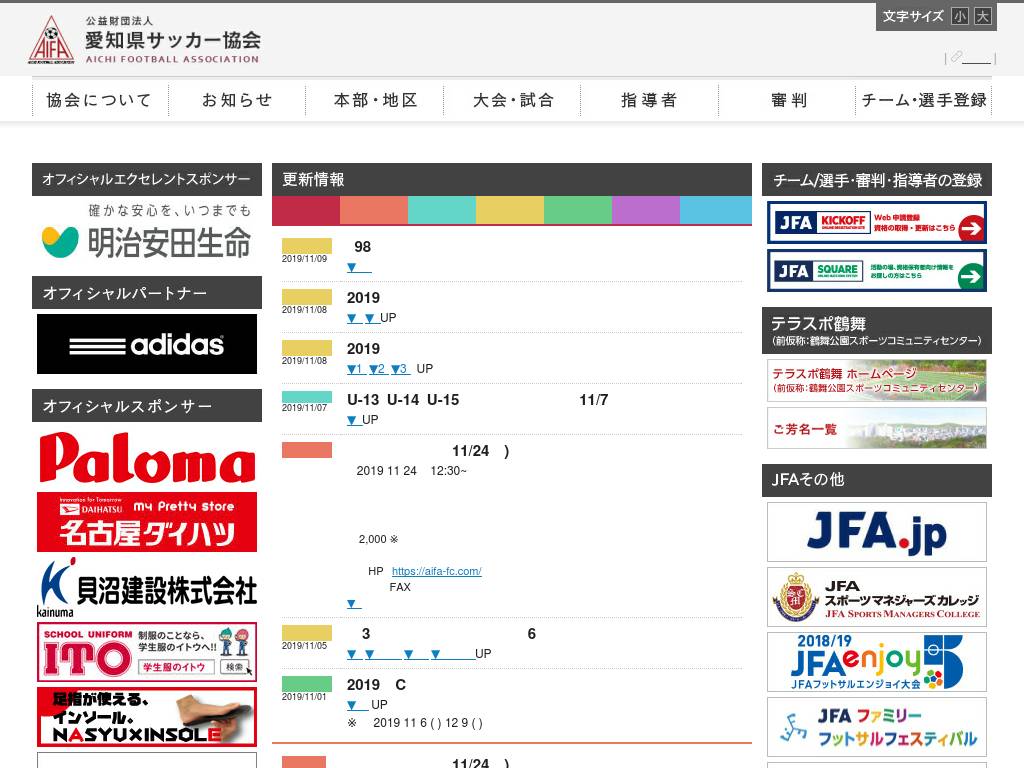Screen dimensions: 1024x768
Task: Select the green category filter swatch
Action: click(577, 210)
